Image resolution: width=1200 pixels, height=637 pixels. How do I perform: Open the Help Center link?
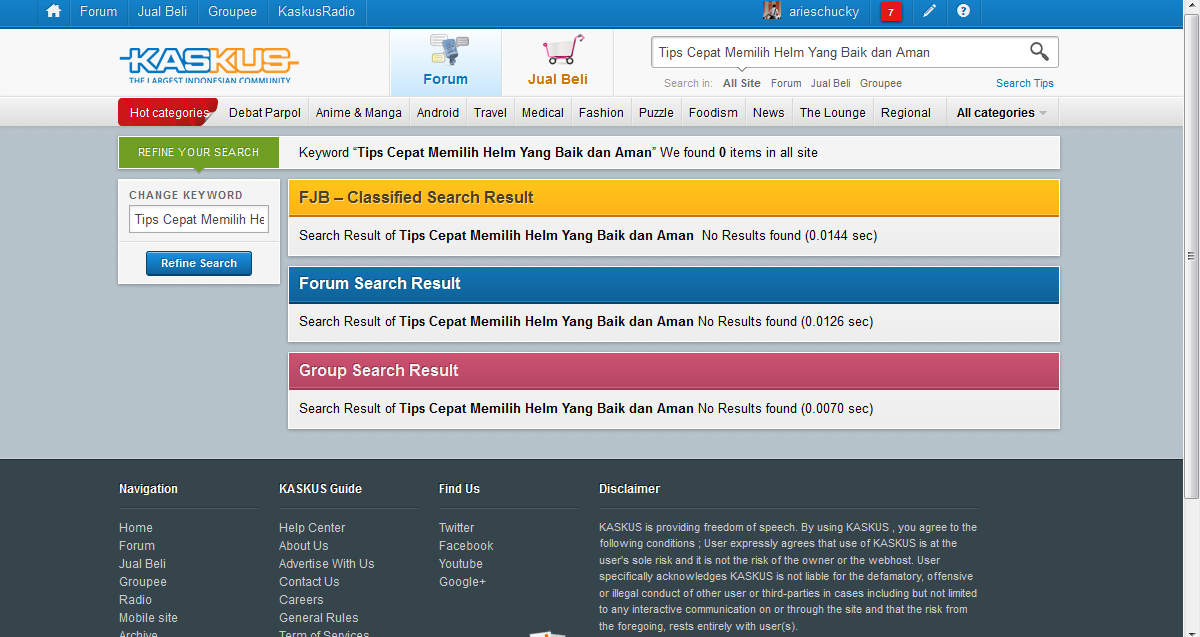click(312, 528)
